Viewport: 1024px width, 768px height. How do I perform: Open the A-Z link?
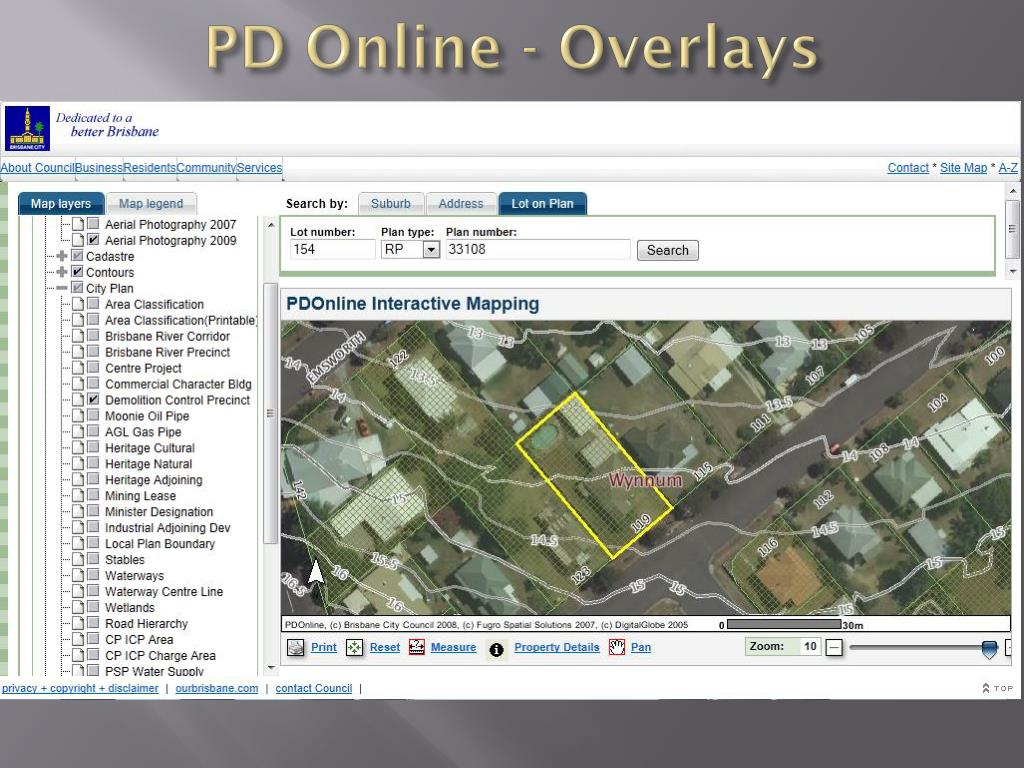pos(1008,168)
